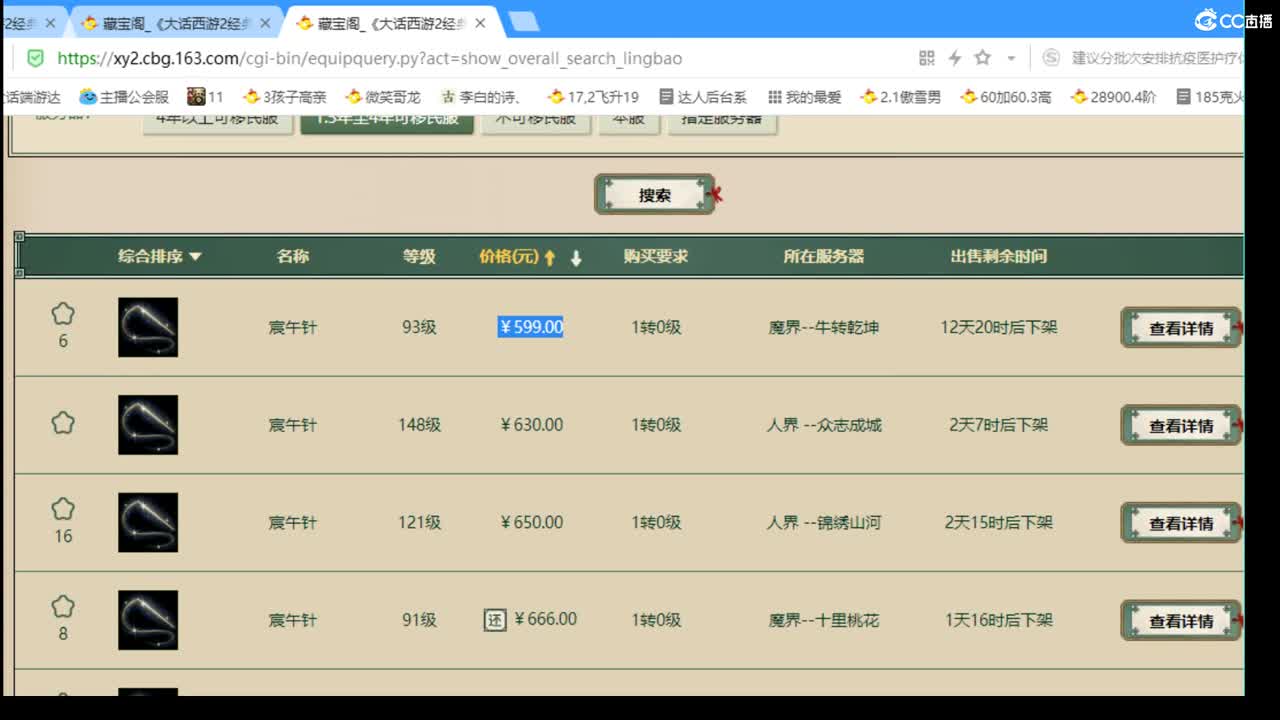
Task: Click the lightning speed-mode icon
Action: tap(955, 58)
